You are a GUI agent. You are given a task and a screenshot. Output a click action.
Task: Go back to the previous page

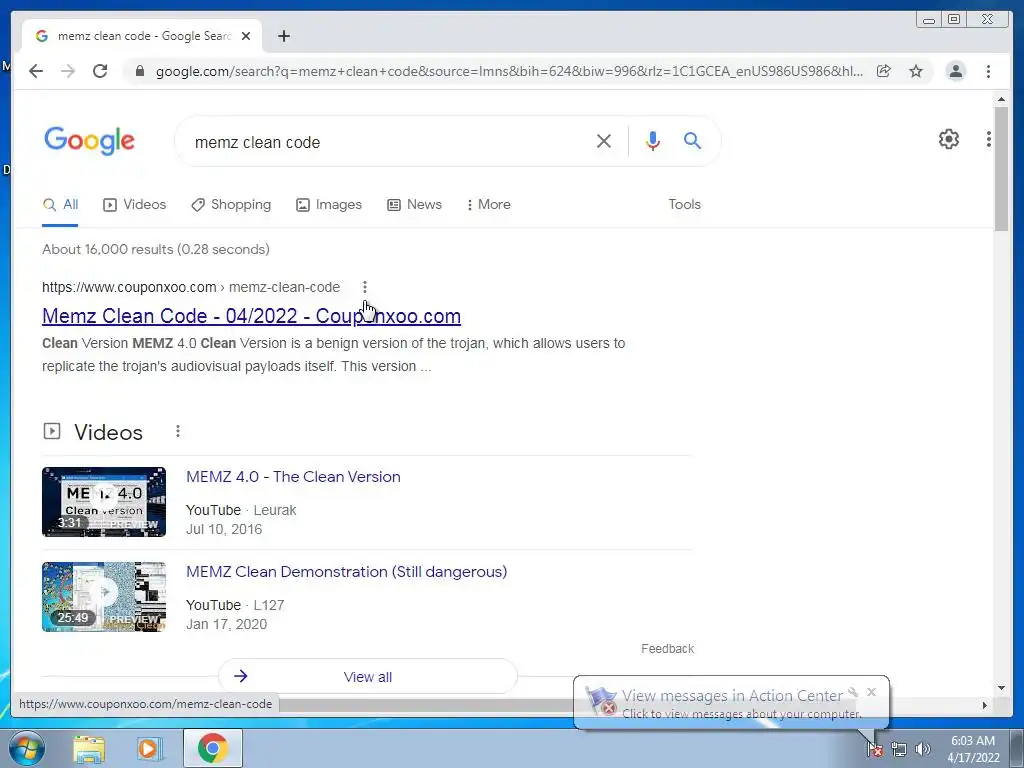point(36,71)
